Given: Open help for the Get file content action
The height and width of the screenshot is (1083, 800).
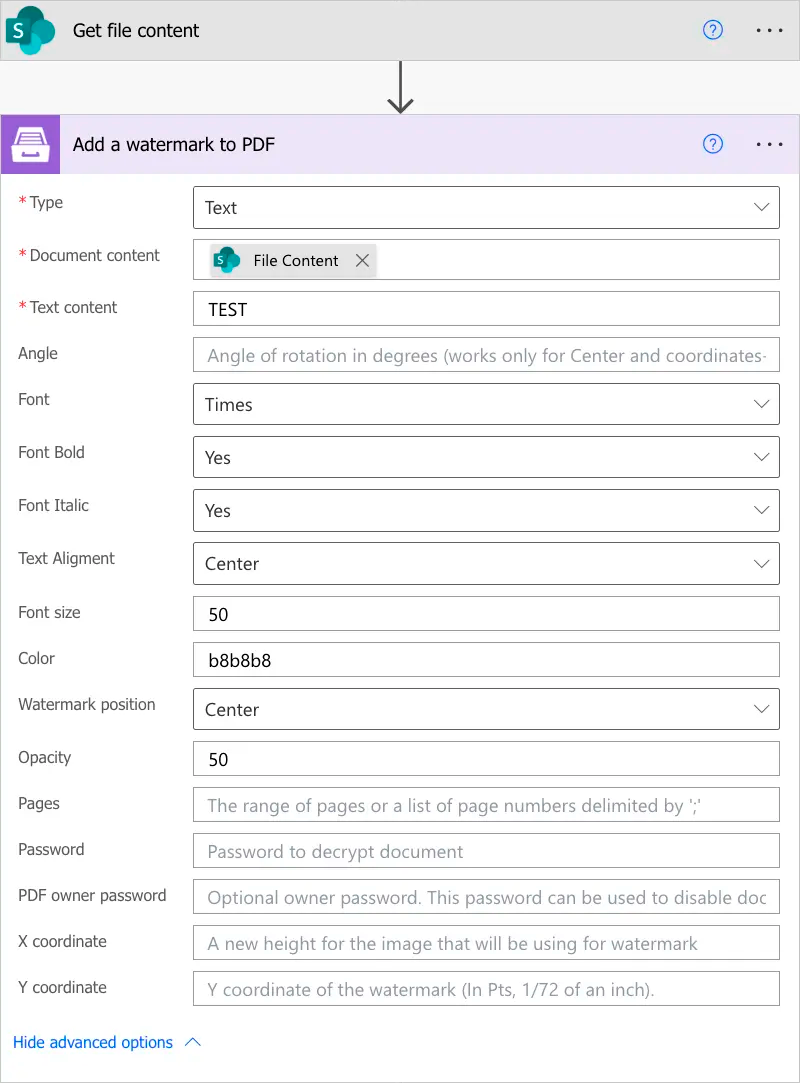Looking at the screenshot, I should click(x=713, y=30).
